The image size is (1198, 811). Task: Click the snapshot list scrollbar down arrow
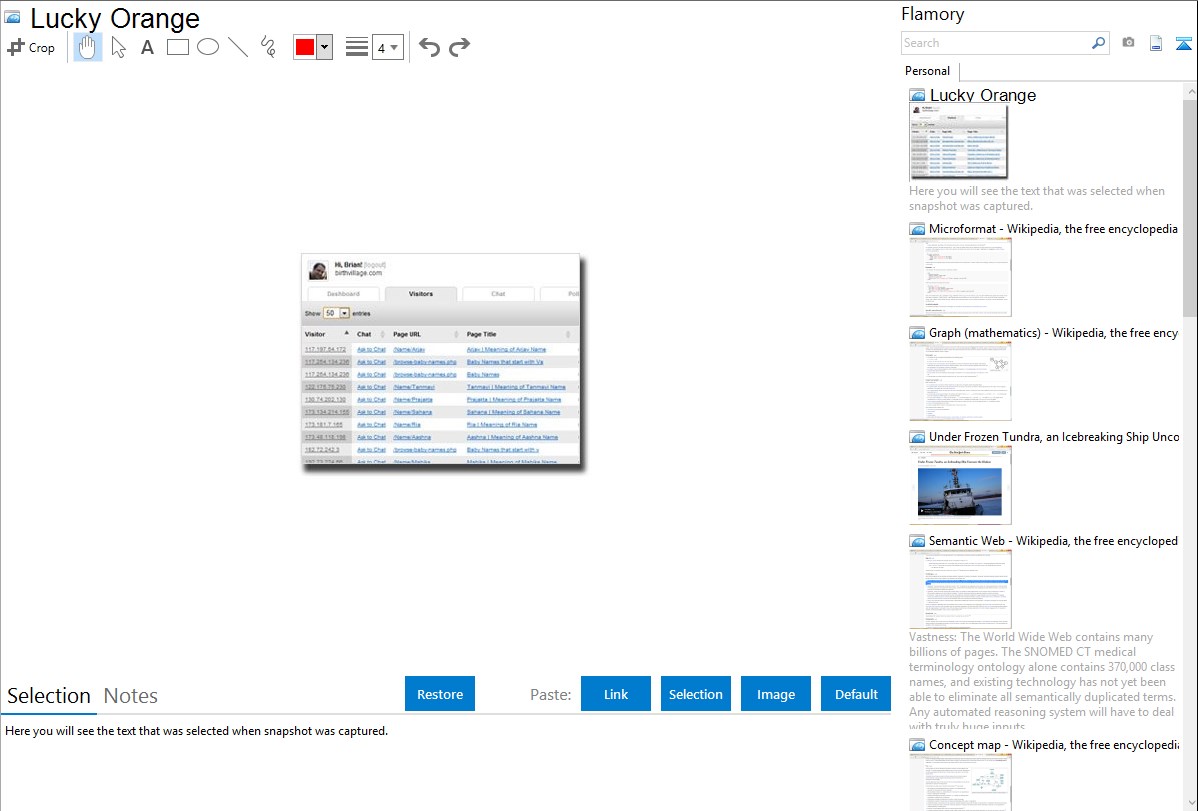(1190, 803)
